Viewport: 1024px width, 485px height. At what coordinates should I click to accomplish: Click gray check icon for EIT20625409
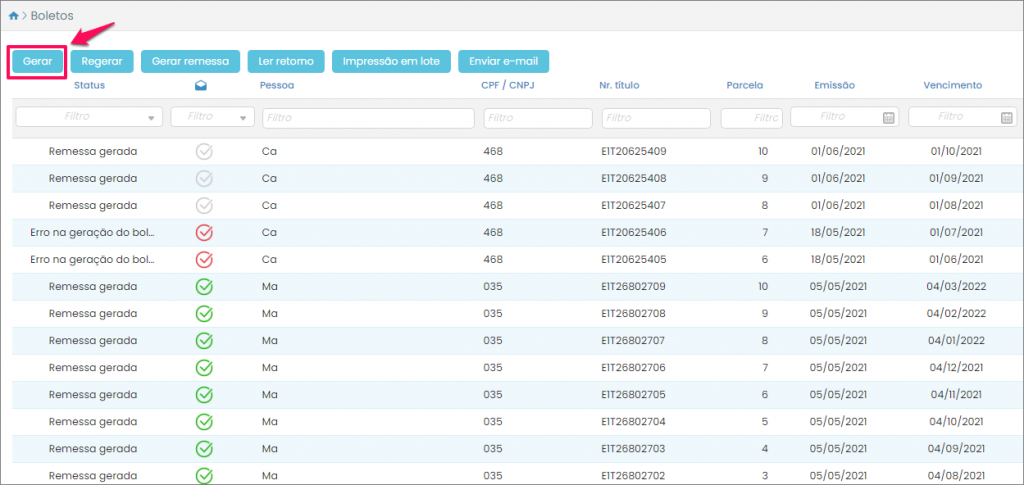click(x=204, y=152)
